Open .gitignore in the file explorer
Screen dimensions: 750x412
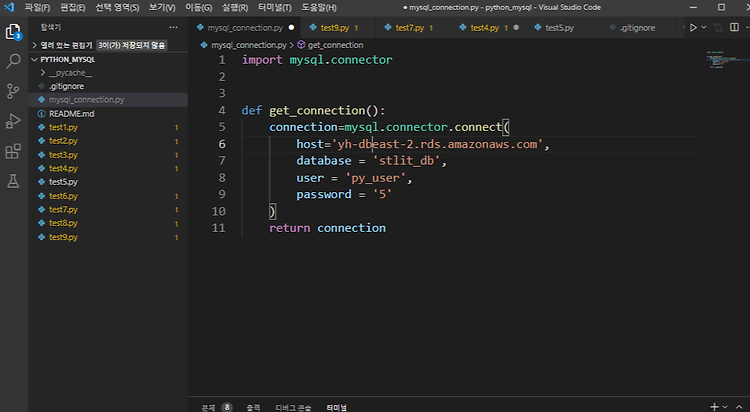[108, 86]
